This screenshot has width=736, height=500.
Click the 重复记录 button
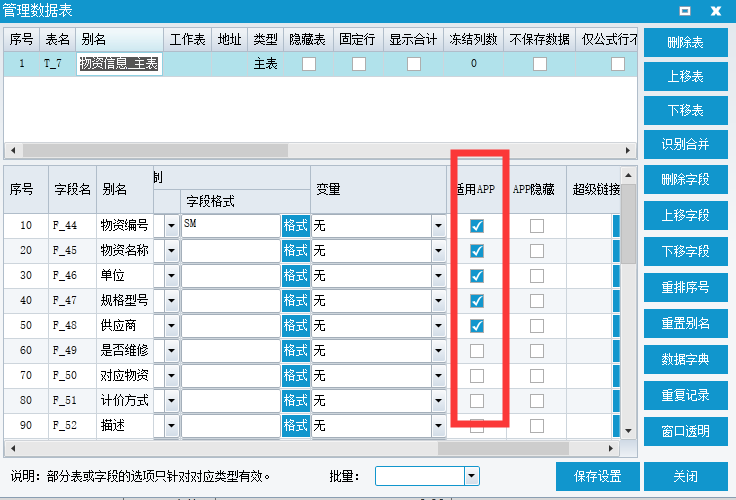tap(685, 395)
